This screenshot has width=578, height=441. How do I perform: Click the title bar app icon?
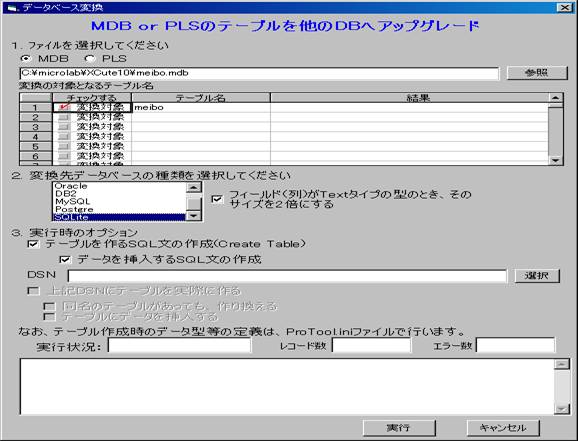[x=11, y=7]
